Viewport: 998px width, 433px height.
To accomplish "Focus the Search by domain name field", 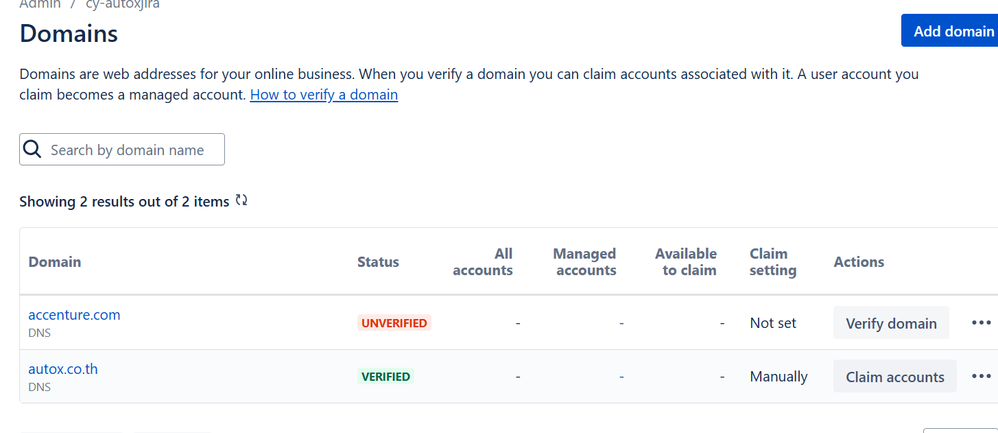I will 122,149.
